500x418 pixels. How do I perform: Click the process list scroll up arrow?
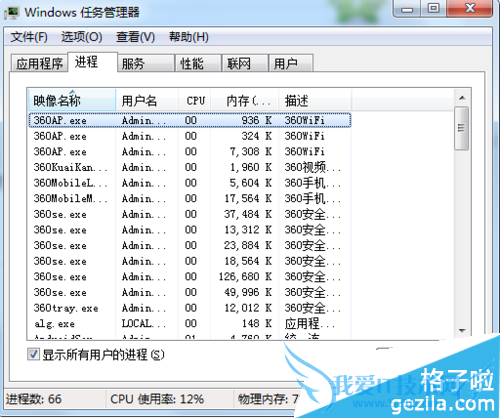(462, 98)
